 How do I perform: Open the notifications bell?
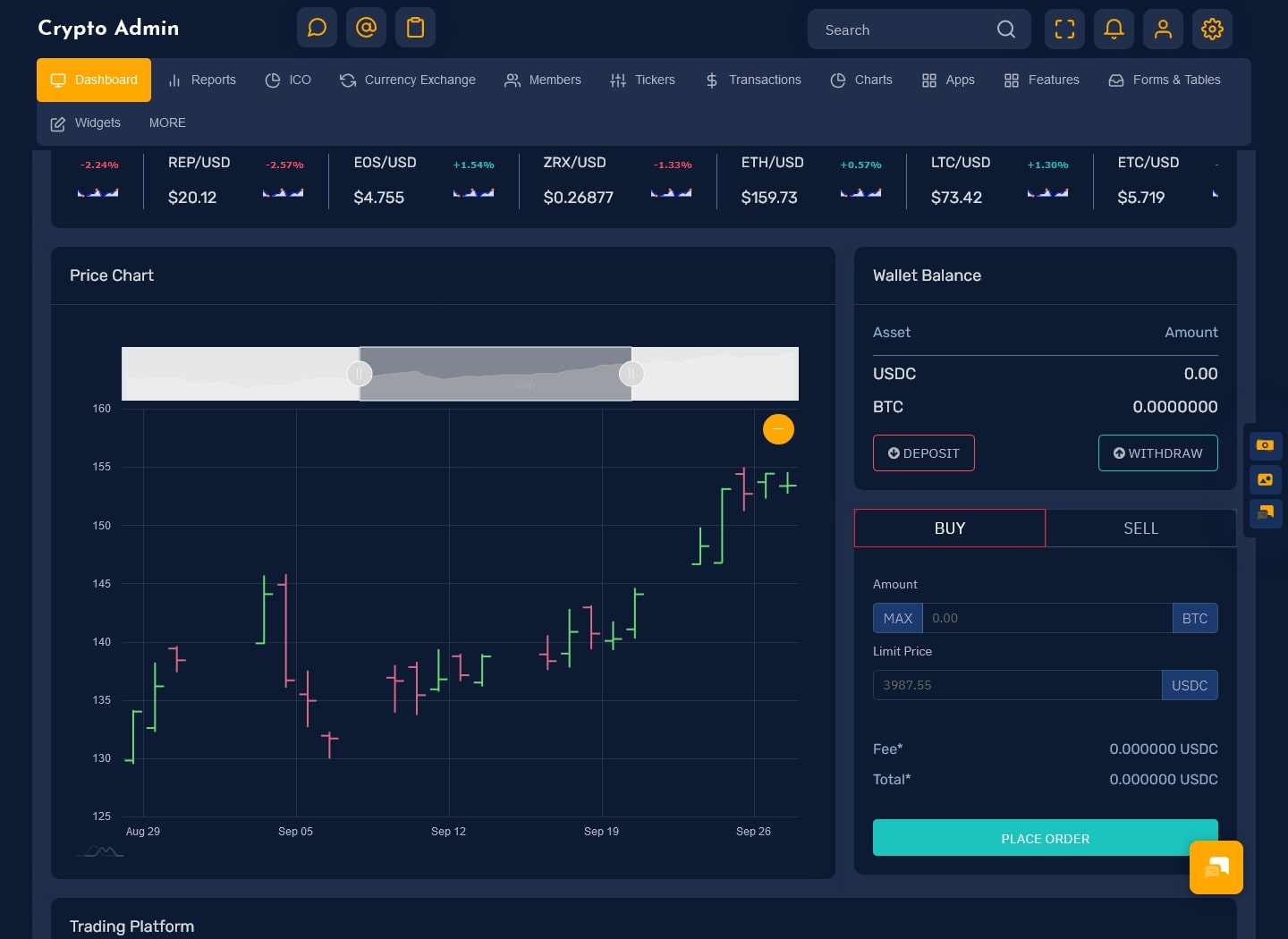pyautogui.click(x=1114, y=30)
